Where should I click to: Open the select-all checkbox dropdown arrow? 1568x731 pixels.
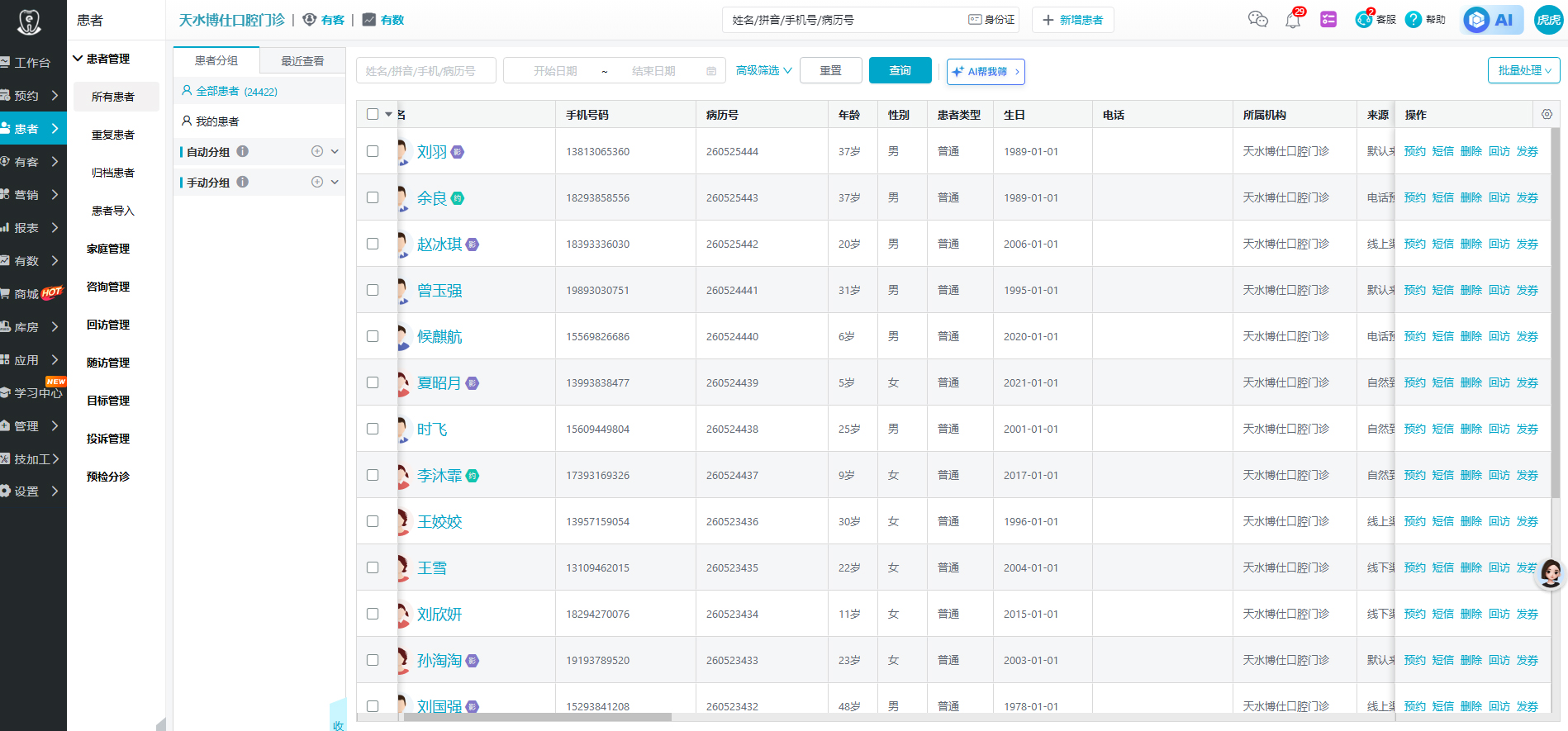pos(388,114)
